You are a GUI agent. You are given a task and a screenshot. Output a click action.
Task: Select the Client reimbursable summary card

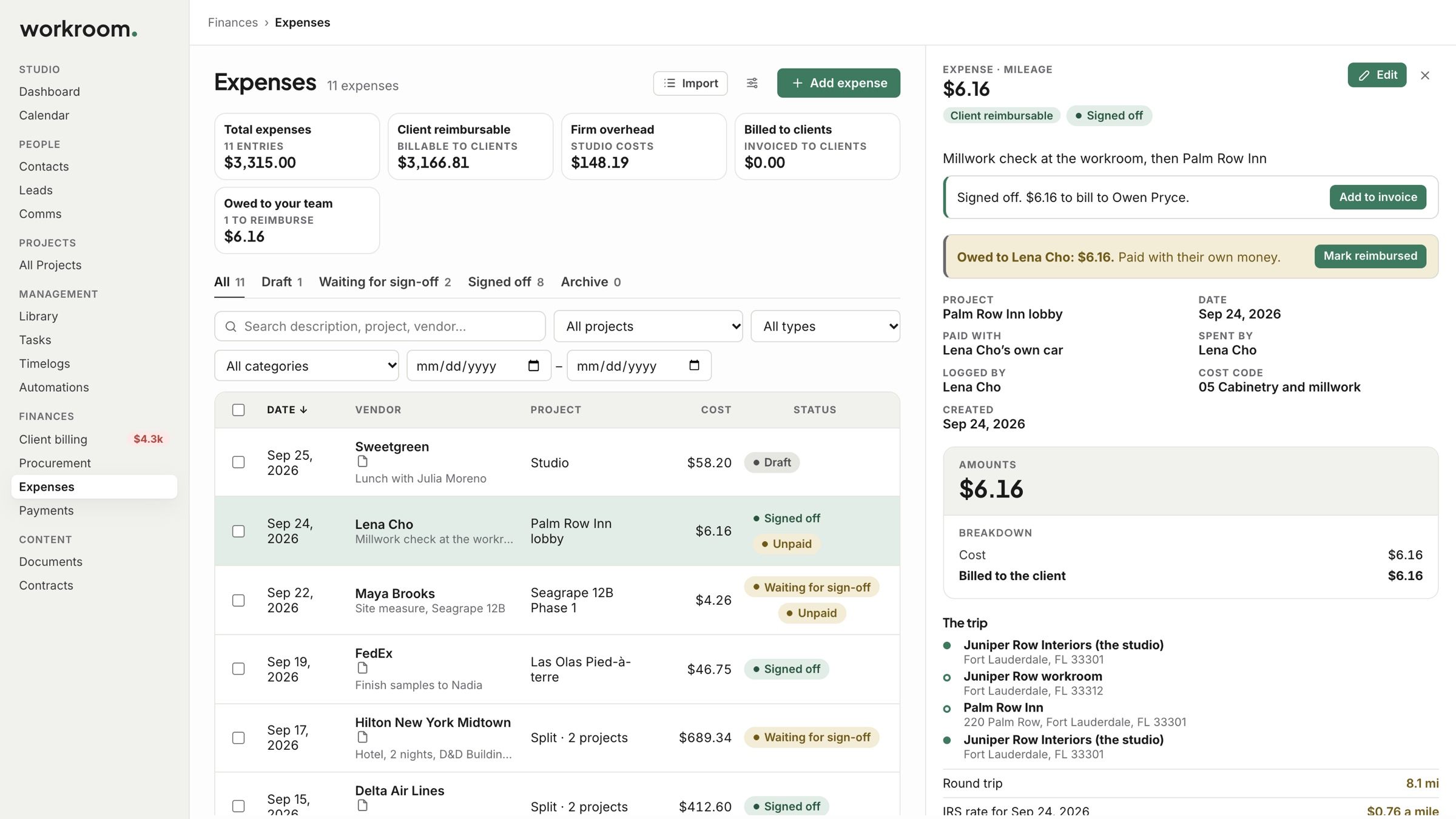470,146
